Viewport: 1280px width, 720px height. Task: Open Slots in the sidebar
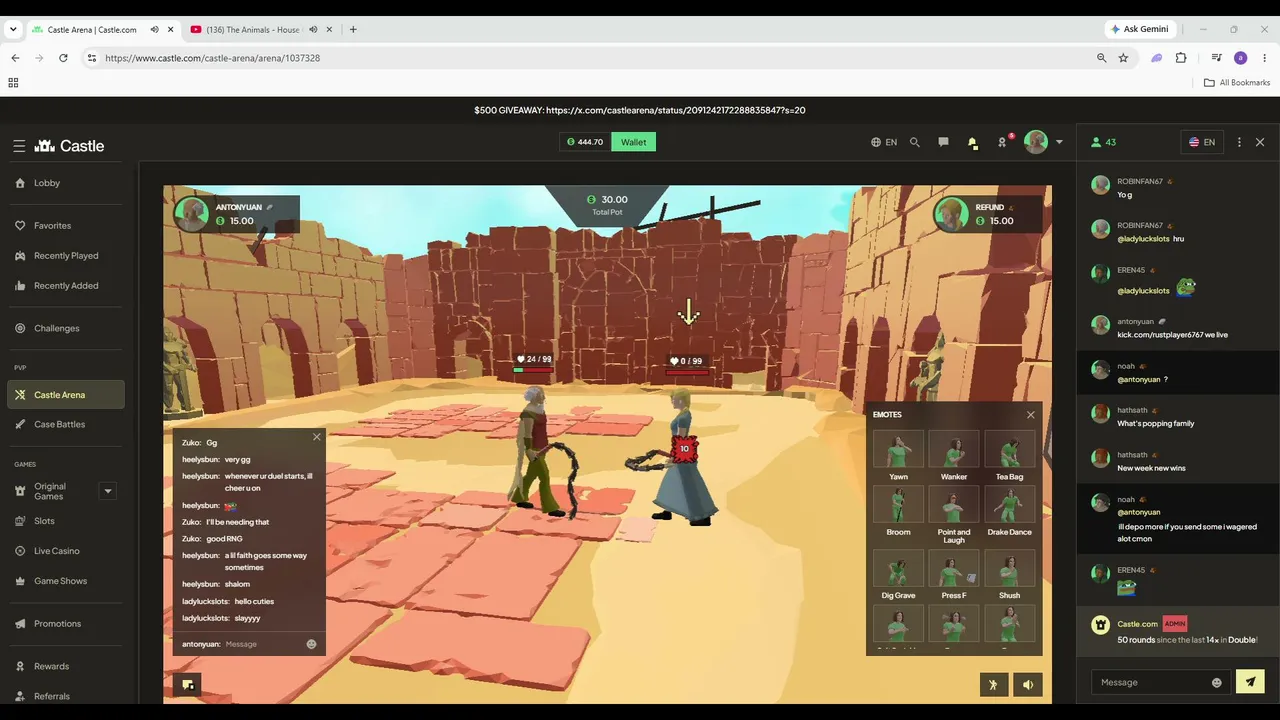click(44, 521)
